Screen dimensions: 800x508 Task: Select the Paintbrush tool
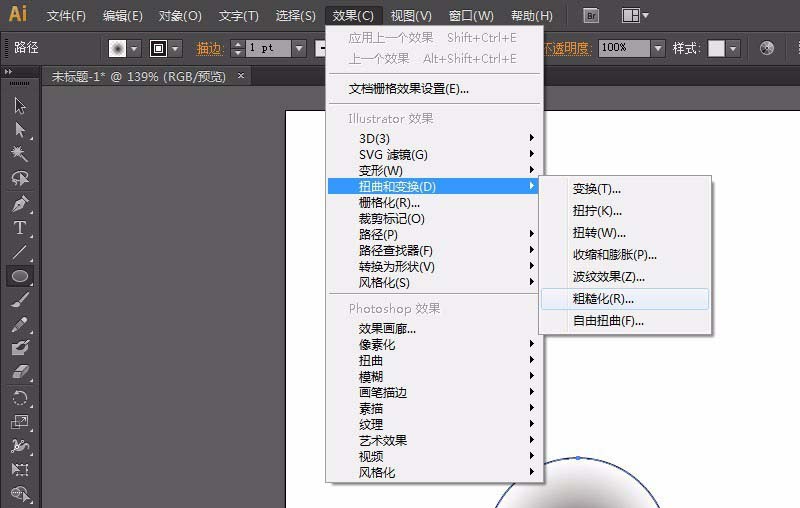click(x=20, y=300)
